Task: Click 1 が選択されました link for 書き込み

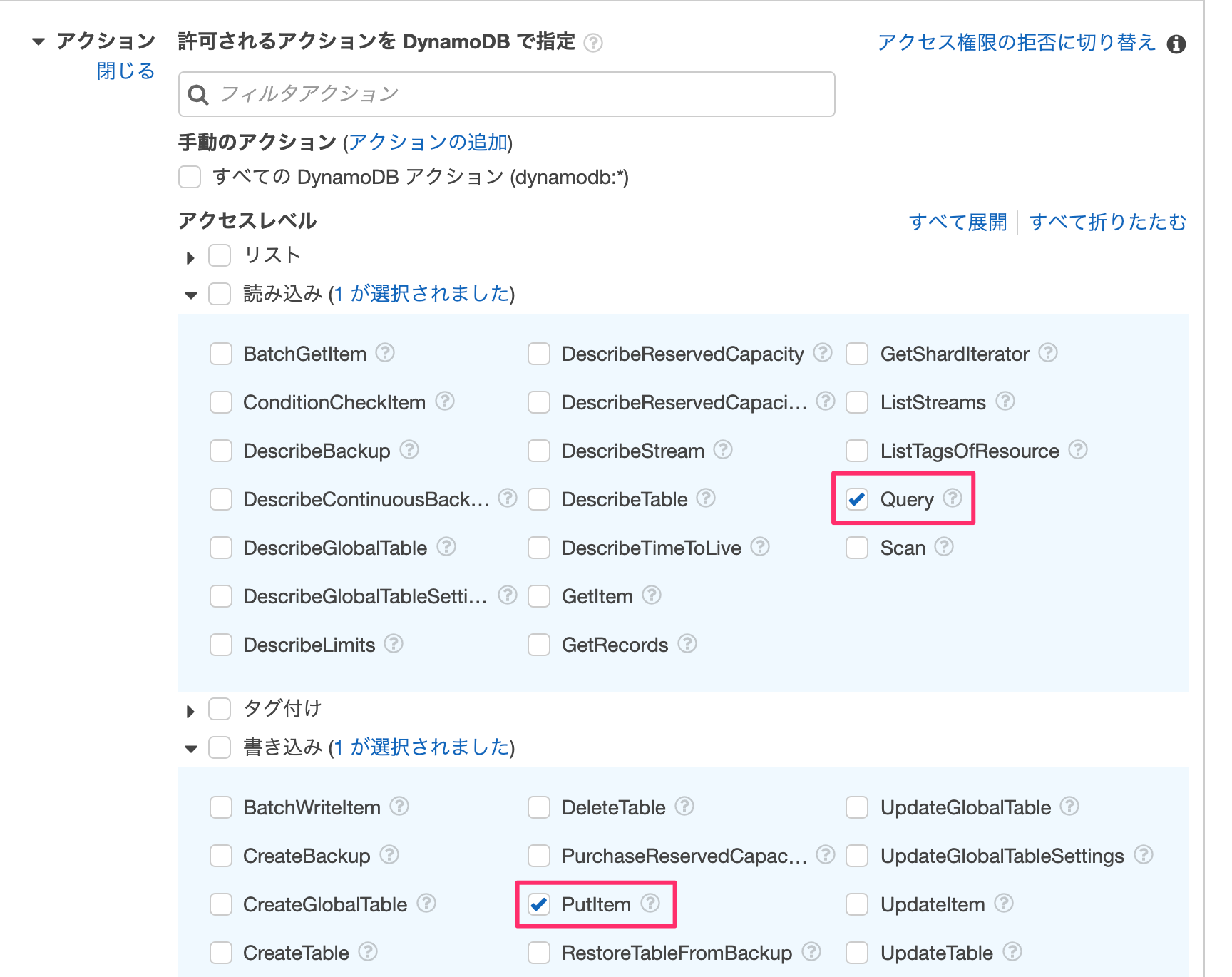Action: [422, 747]
